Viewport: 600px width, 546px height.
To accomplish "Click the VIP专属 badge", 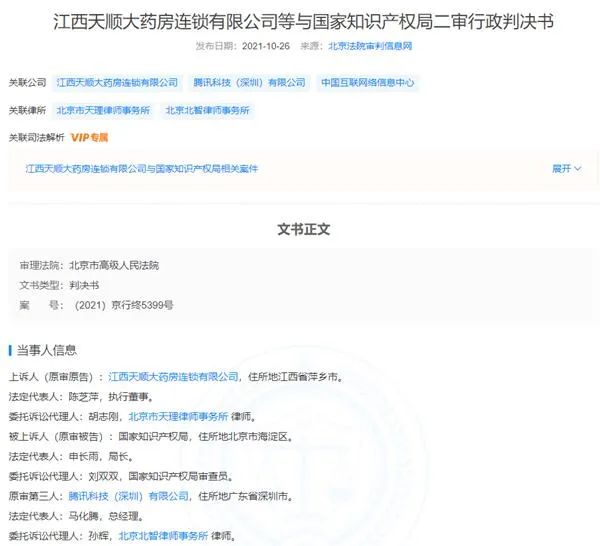I will point(90,137).
